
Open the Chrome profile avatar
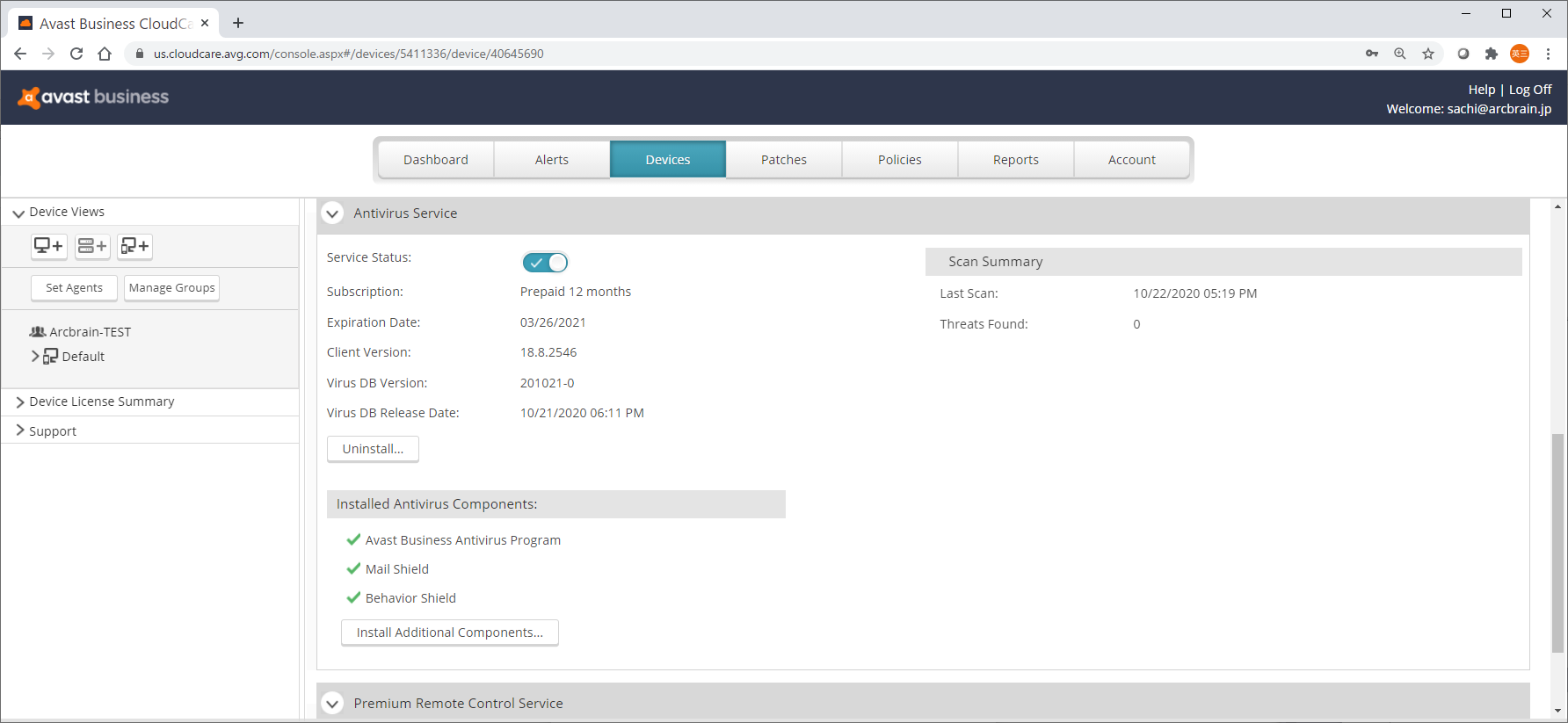[1520, 54]
